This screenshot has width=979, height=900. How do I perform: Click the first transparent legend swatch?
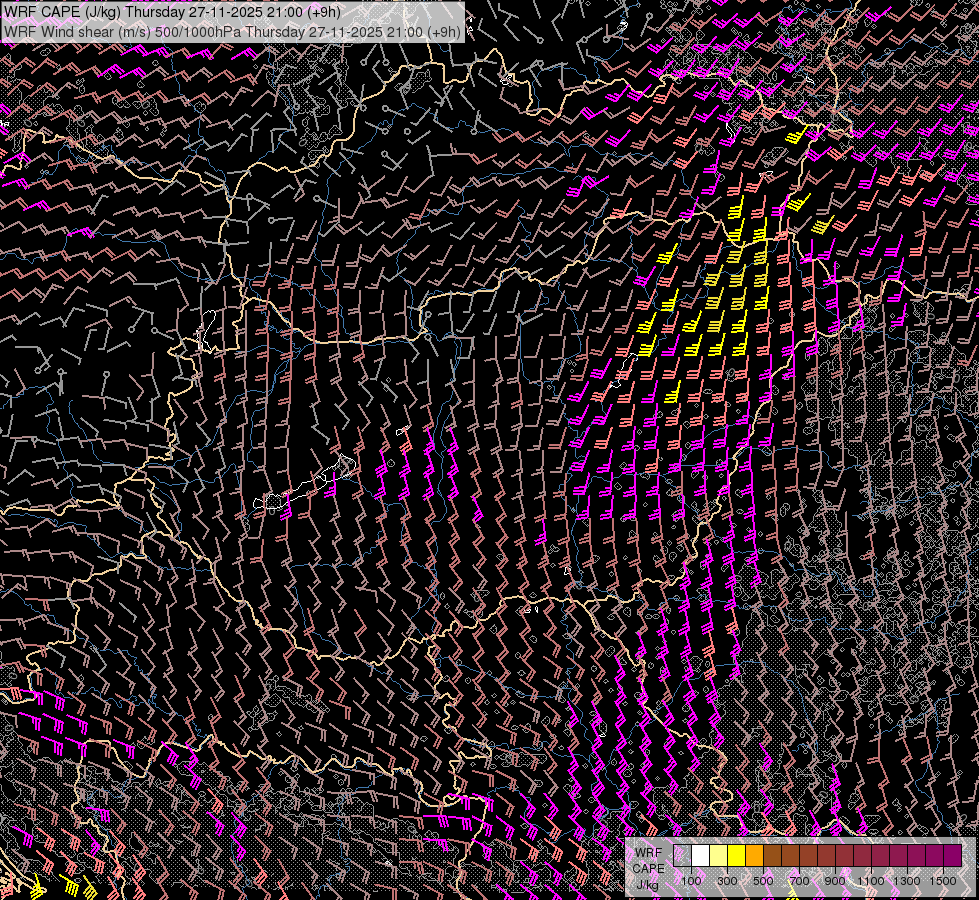click(682, 856)
